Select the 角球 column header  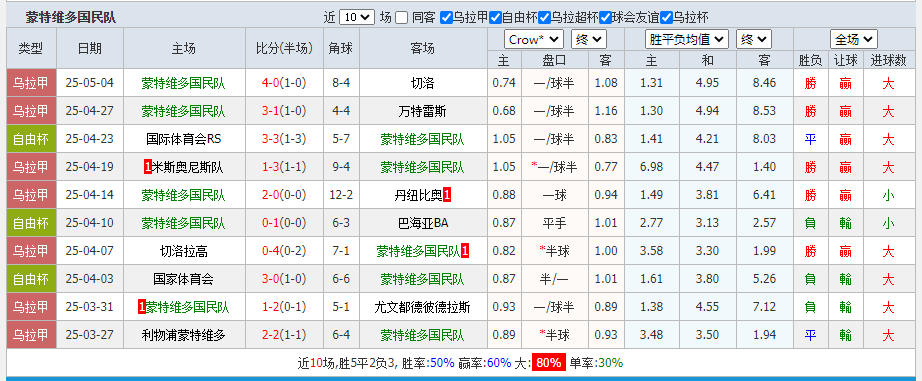click(x=341, y=48)
